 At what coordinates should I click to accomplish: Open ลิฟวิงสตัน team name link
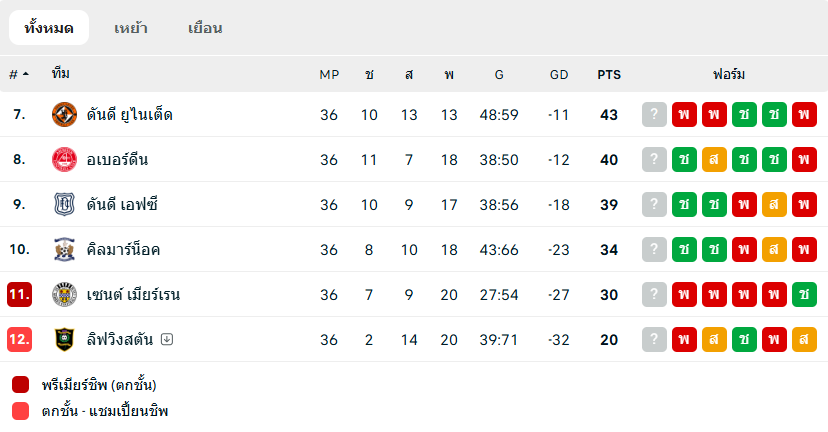120,339
